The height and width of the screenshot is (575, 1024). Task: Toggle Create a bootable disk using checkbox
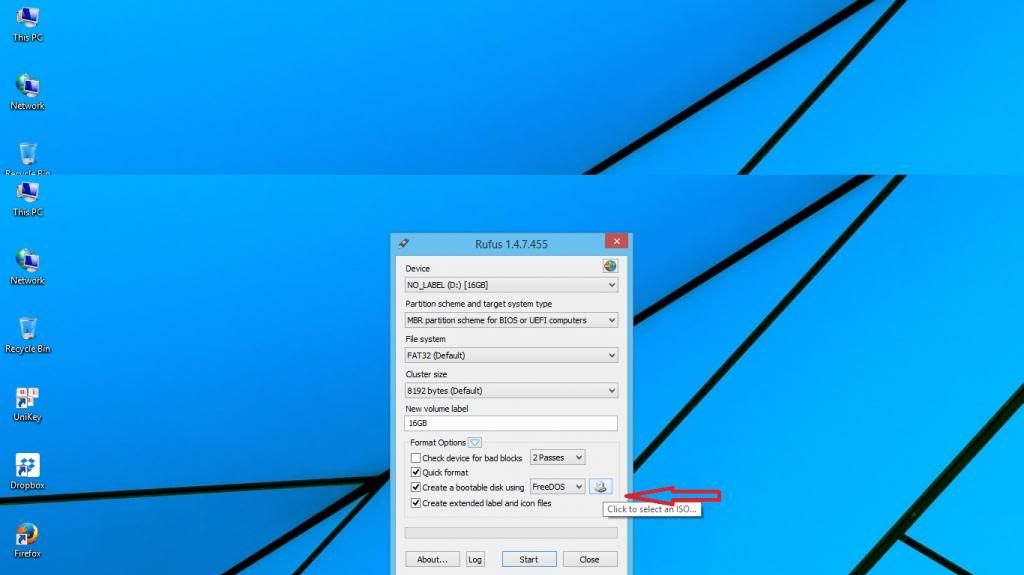click(x=415, y=487)
